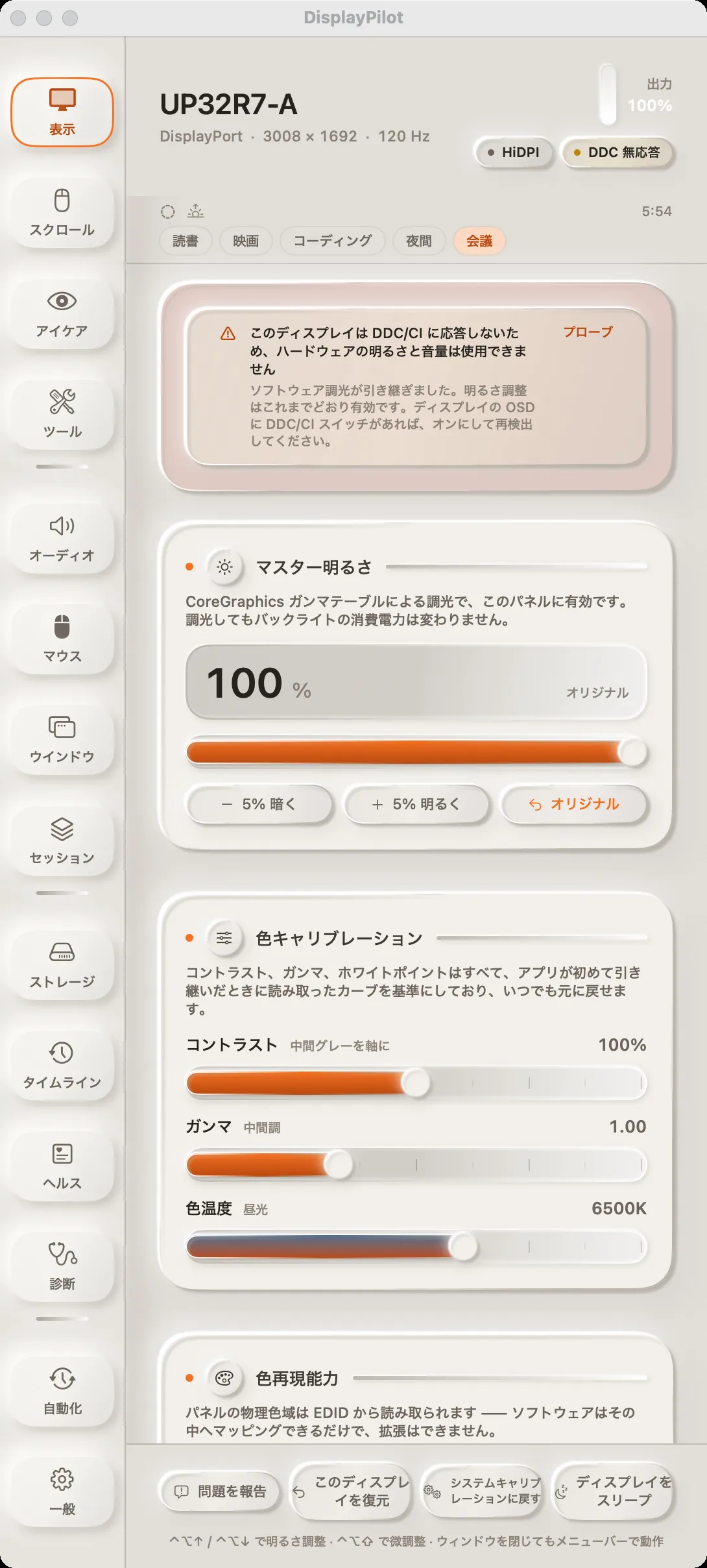Select the コーディング preset
Viewport: 707px width, 1568px height.
tap(333, 241)
